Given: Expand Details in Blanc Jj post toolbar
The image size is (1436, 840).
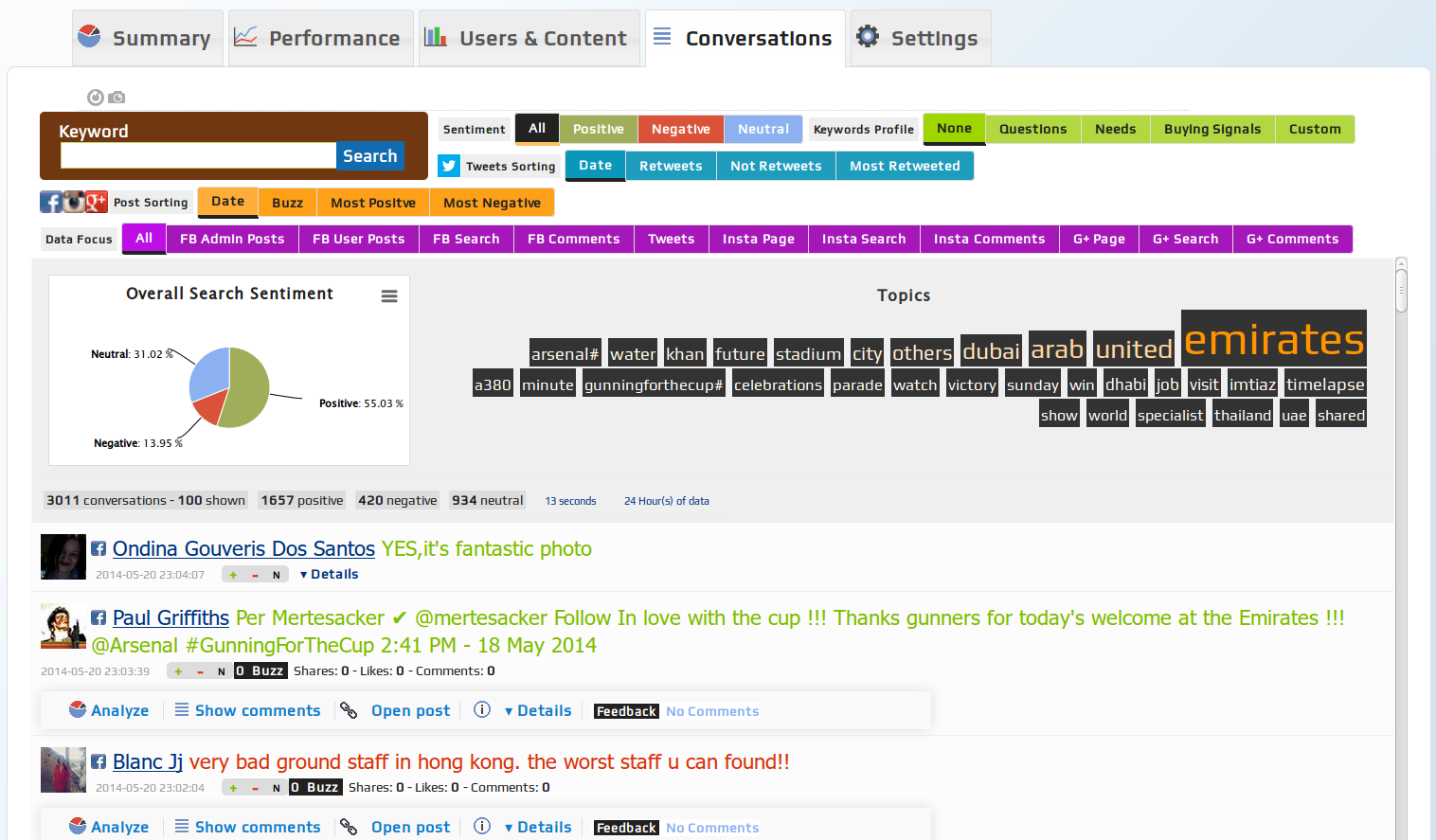Looking at the screenshot, I should point(538,827).
